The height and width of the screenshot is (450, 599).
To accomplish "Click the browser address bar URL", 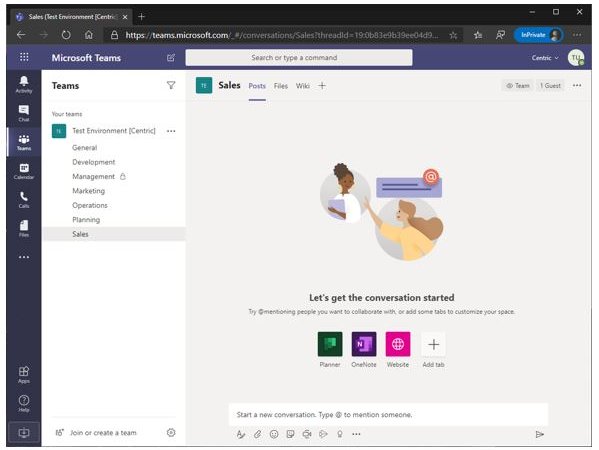I will coord(282,35).
